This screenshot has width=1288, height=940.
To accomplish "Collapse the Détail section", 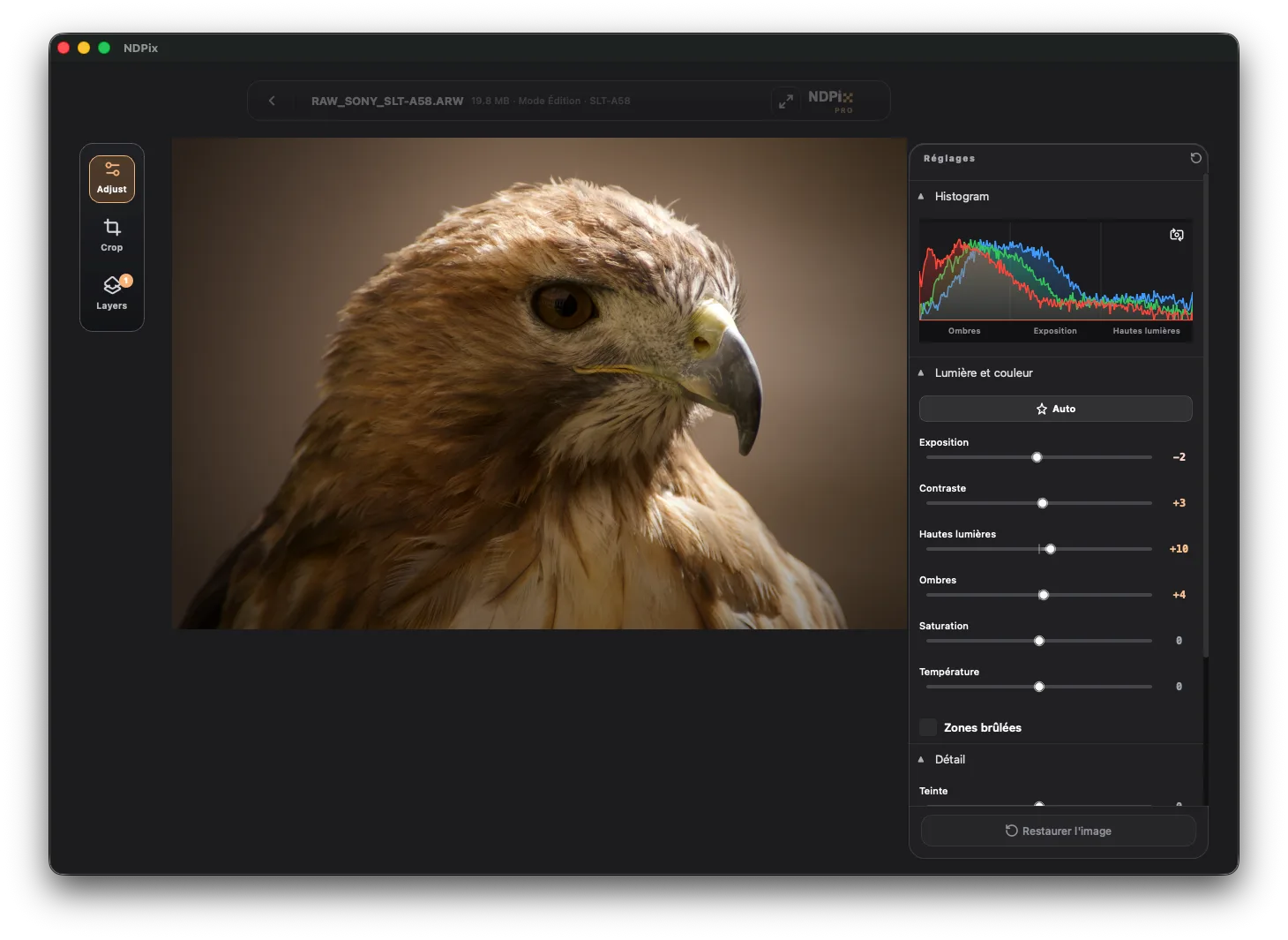I will tap(921, 760).
